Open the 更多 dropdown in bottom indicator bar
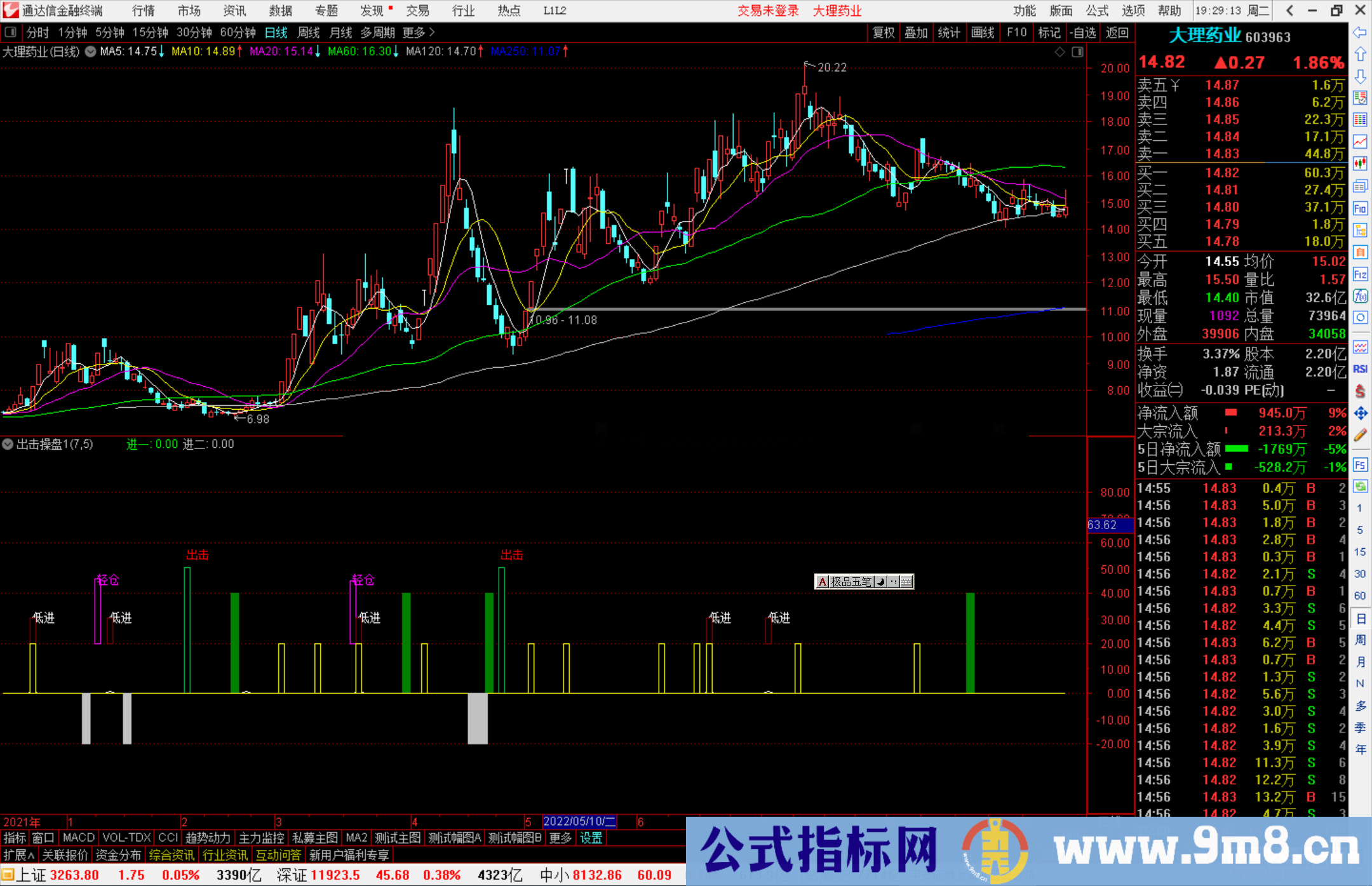The image size is (1372, 886). point(559,838)
